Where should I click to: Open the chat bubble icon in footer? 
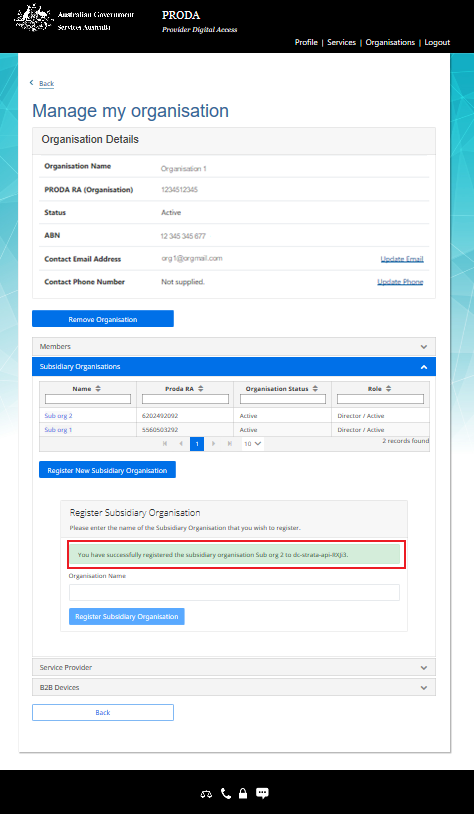pyautogui.click(x=263, y=793)
